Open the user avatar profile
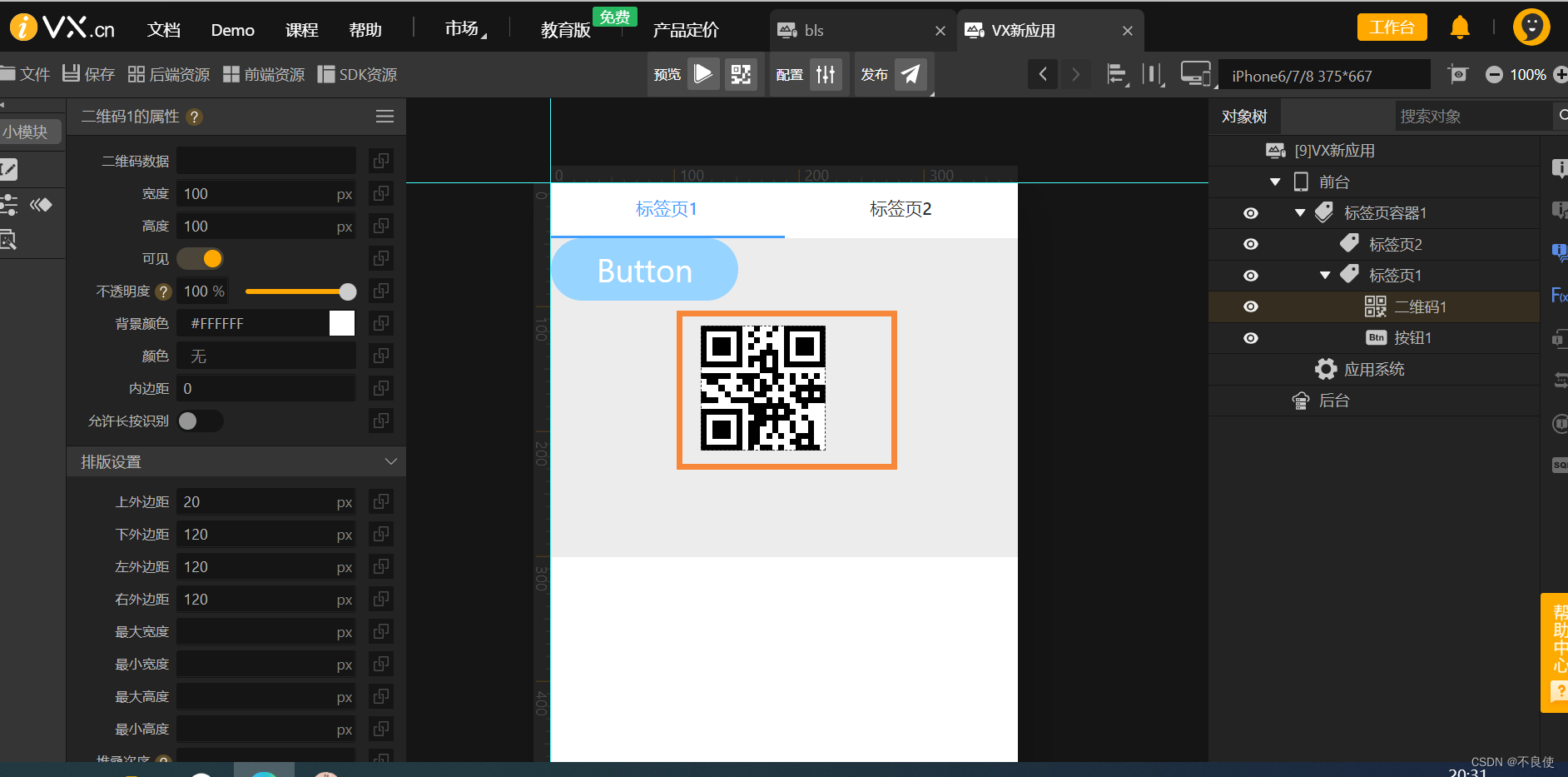 coord(1531,27)
